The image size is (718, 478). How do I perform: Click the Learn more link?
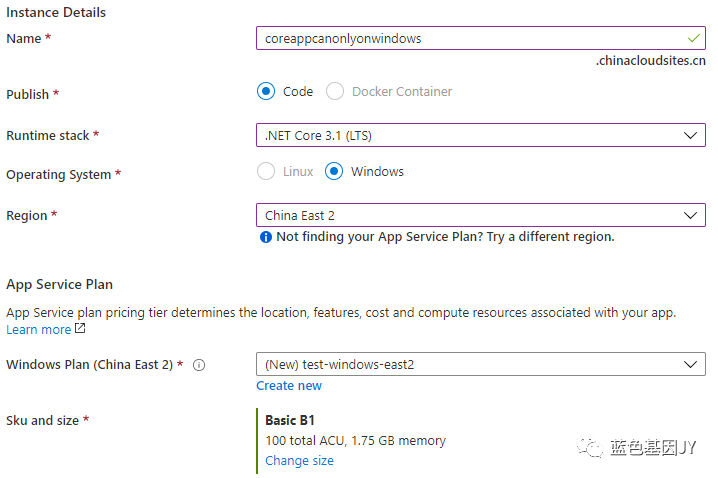pyautogui.click(x=38, y=329)
